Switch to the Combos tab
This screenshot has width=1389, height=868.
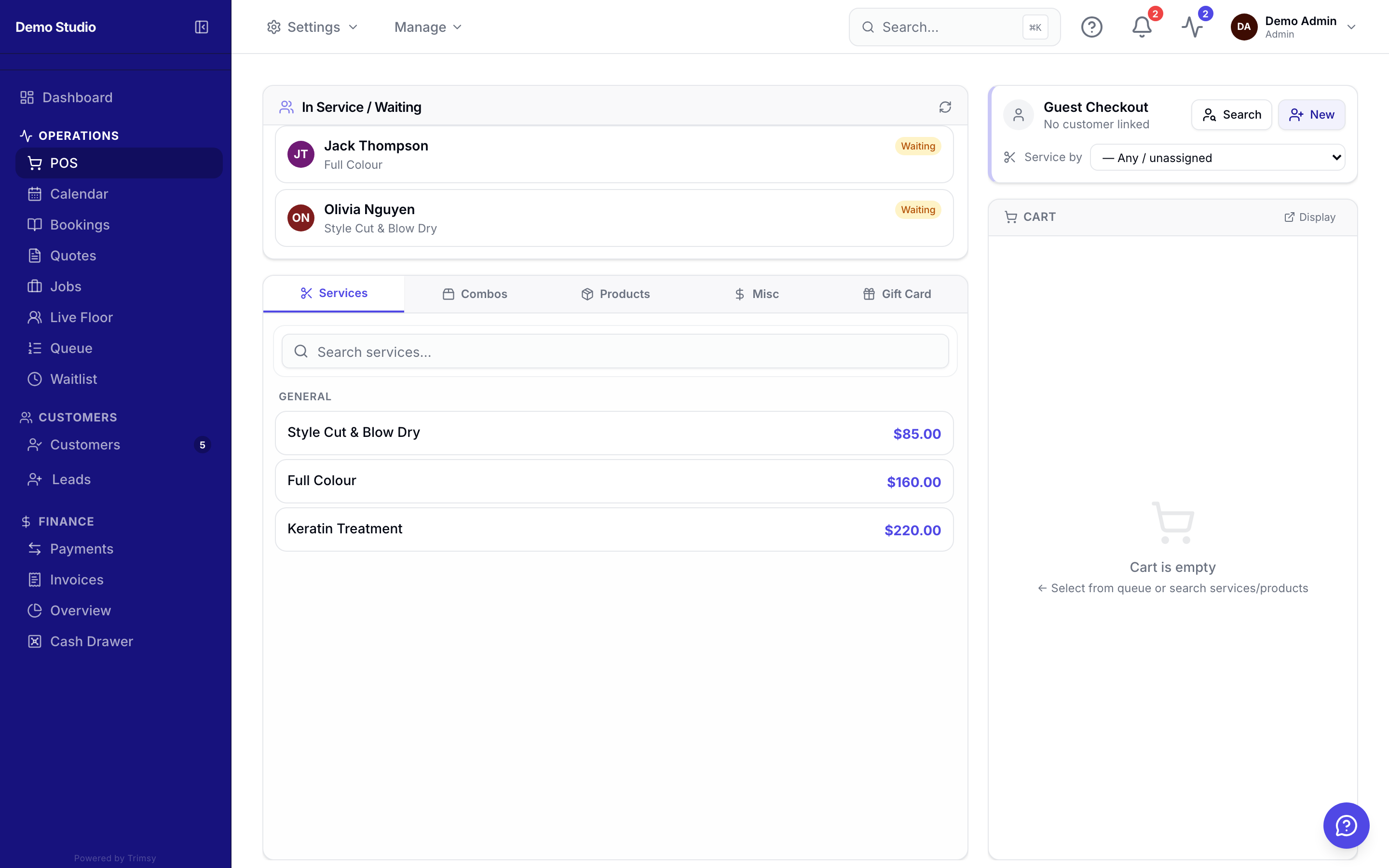(475, 294)
